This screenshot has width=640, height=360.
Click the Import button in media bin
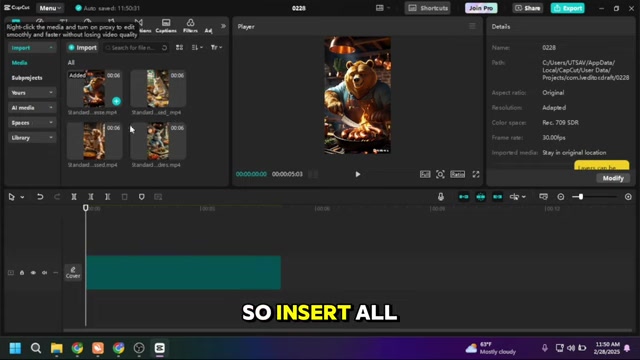(x=82, y=47)
